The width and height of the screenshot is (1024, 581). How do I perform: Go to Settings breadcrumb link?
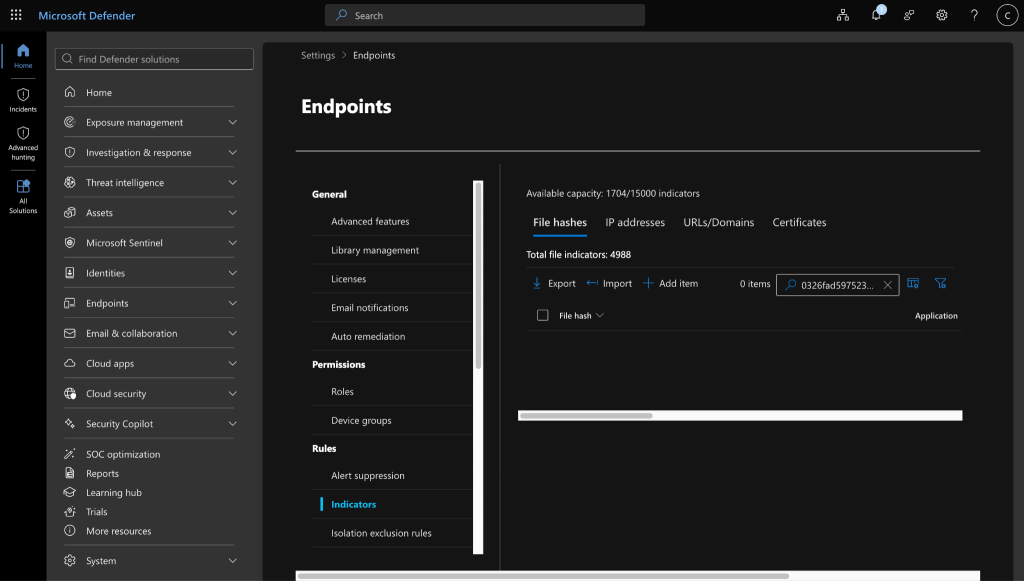(318, 55)
